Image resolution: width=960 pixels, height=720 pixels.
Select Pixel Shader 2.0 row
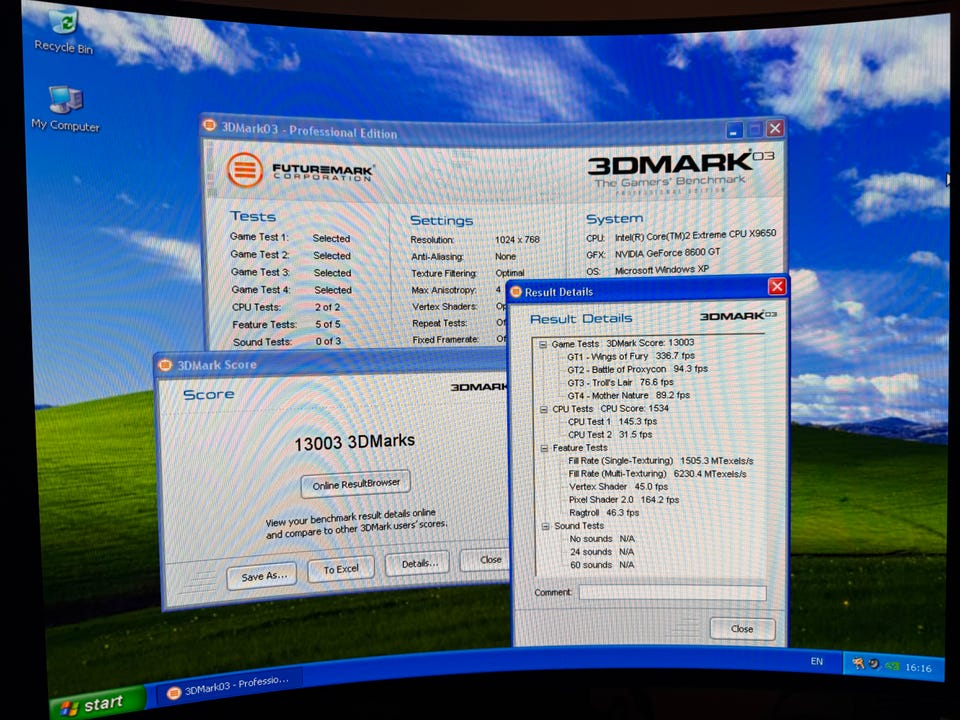pyautogui.click(x=624, y=500)
